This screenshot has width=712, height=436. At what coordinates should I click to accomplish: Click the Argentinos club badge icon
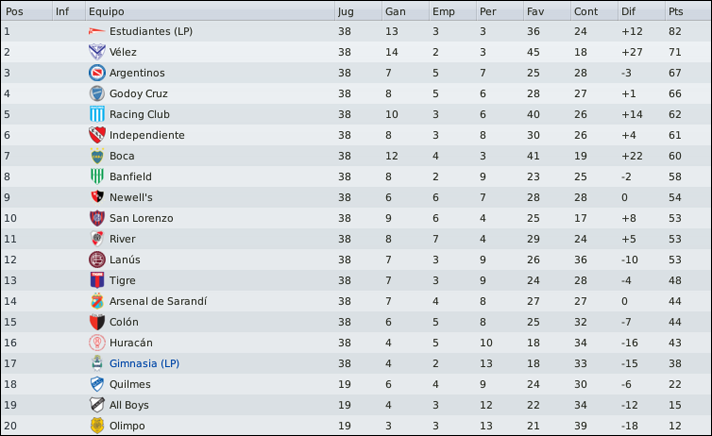[97, 73]
